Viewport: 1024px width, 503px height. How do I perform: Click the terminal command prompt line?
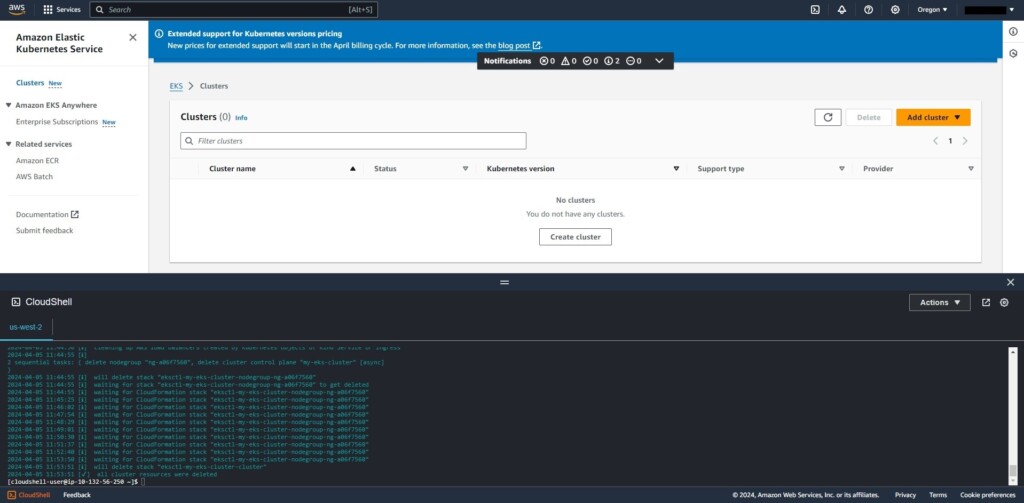tap(76, 481)
